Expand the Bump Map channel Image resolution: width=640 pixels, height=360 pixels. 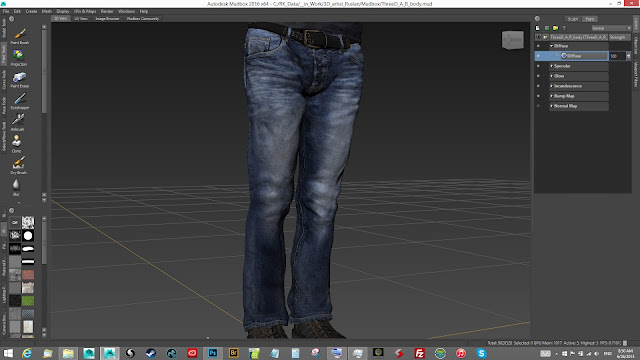[551, 96]
